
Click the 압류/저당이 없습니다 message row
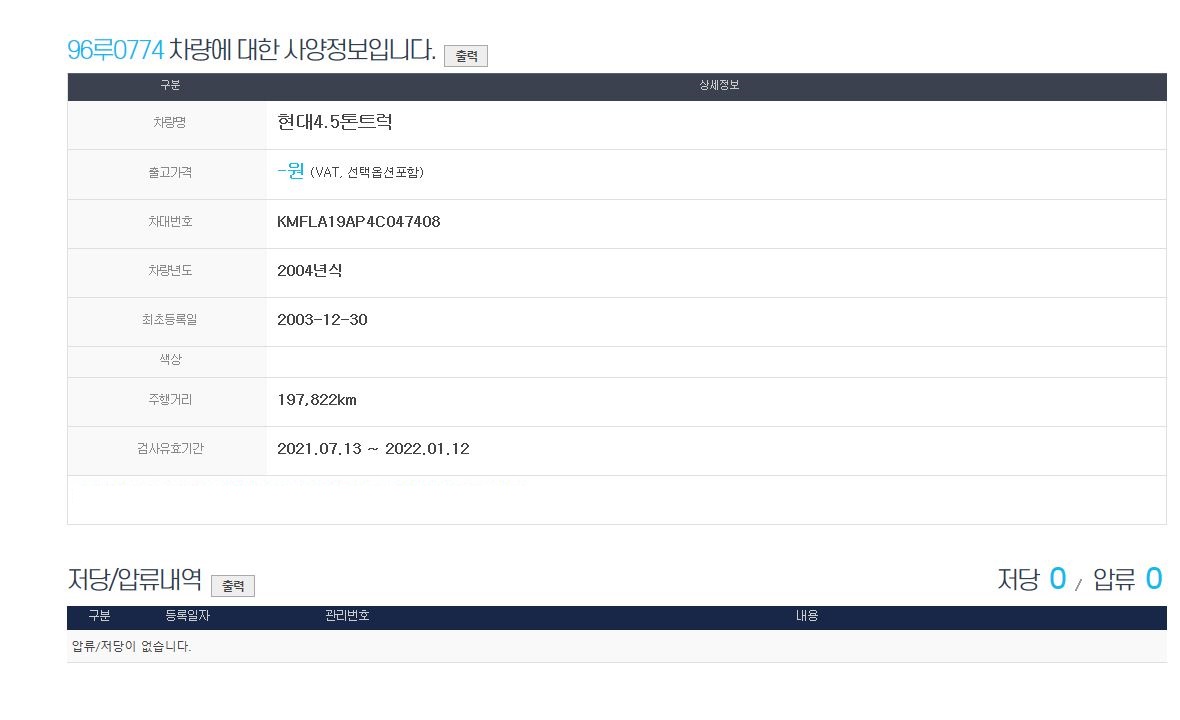tap(132, 646)
